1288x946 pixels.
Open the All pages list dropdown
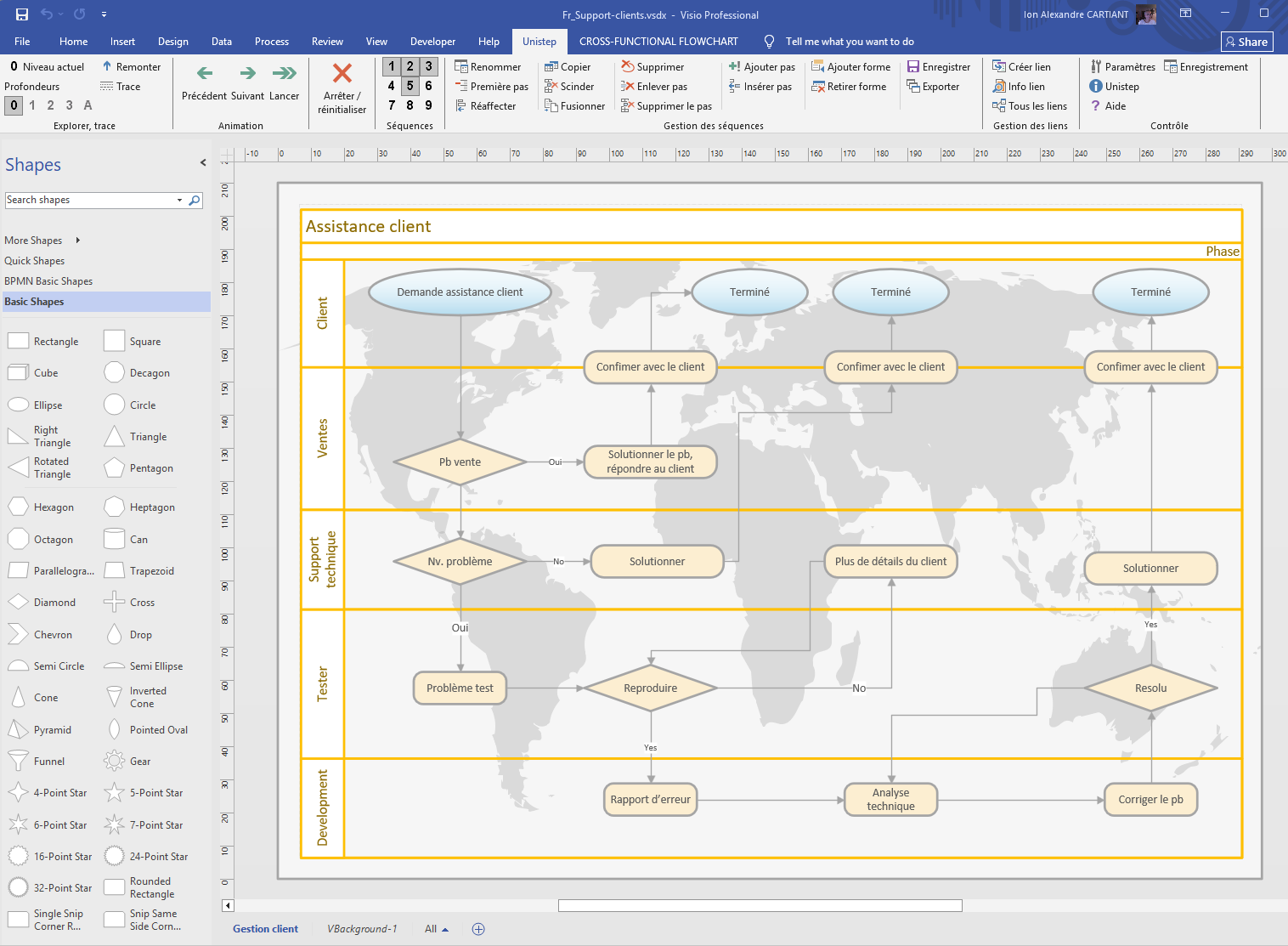pos(437,929)
